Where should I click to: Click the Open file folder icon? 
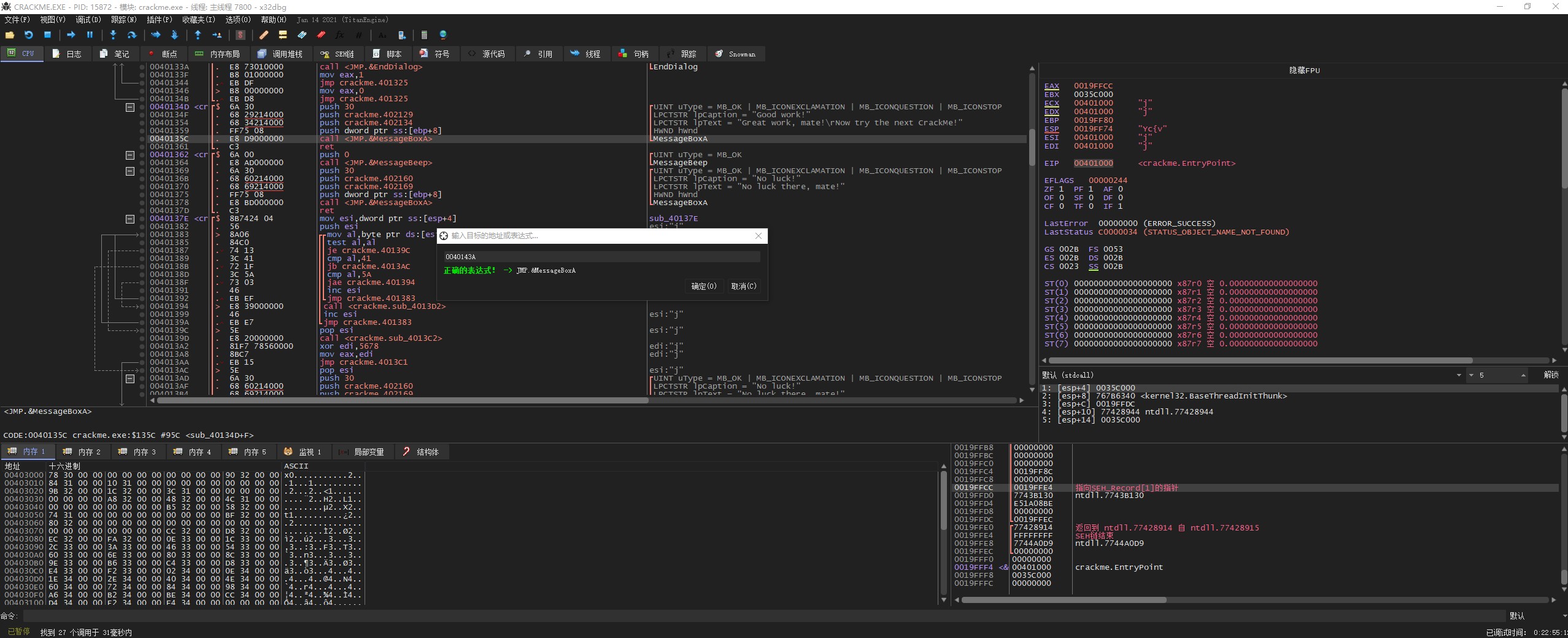pyautogui.click(x=10, y=35)
